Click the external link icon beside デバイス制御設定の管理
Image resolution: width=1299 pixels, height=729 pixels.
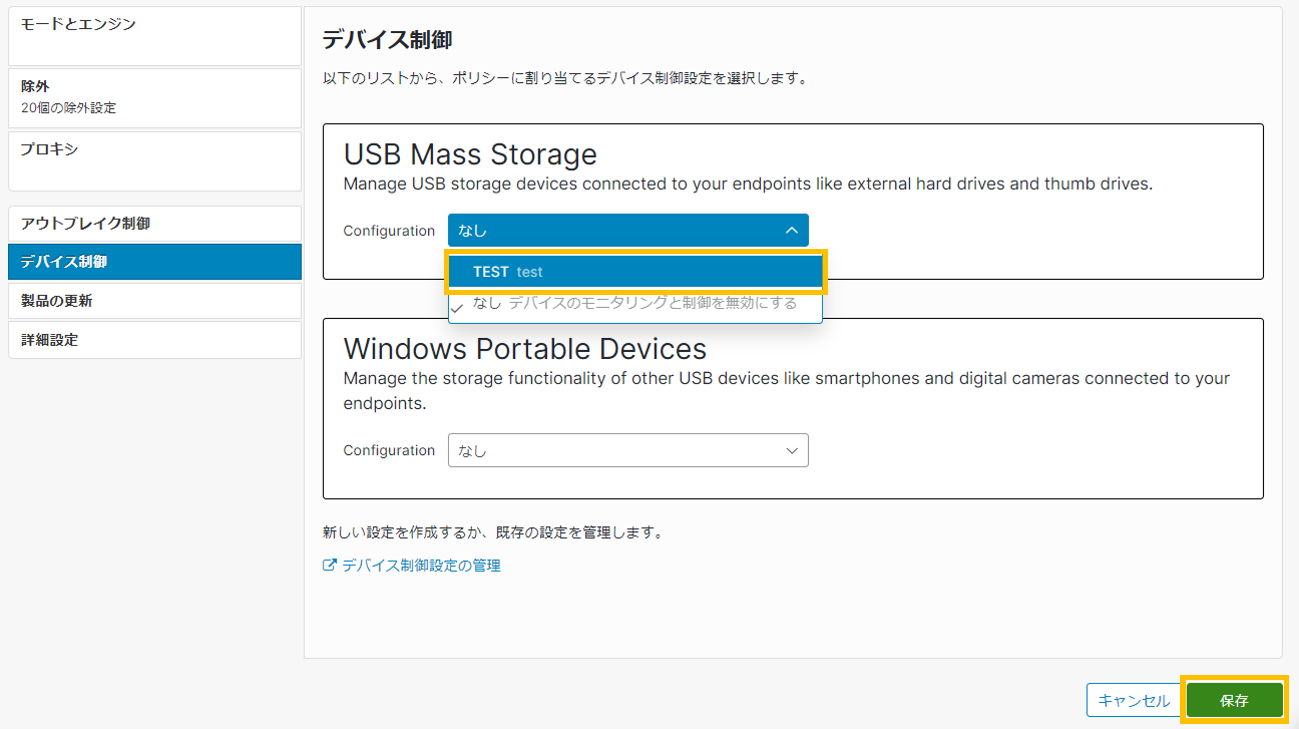tap(330, 565)
